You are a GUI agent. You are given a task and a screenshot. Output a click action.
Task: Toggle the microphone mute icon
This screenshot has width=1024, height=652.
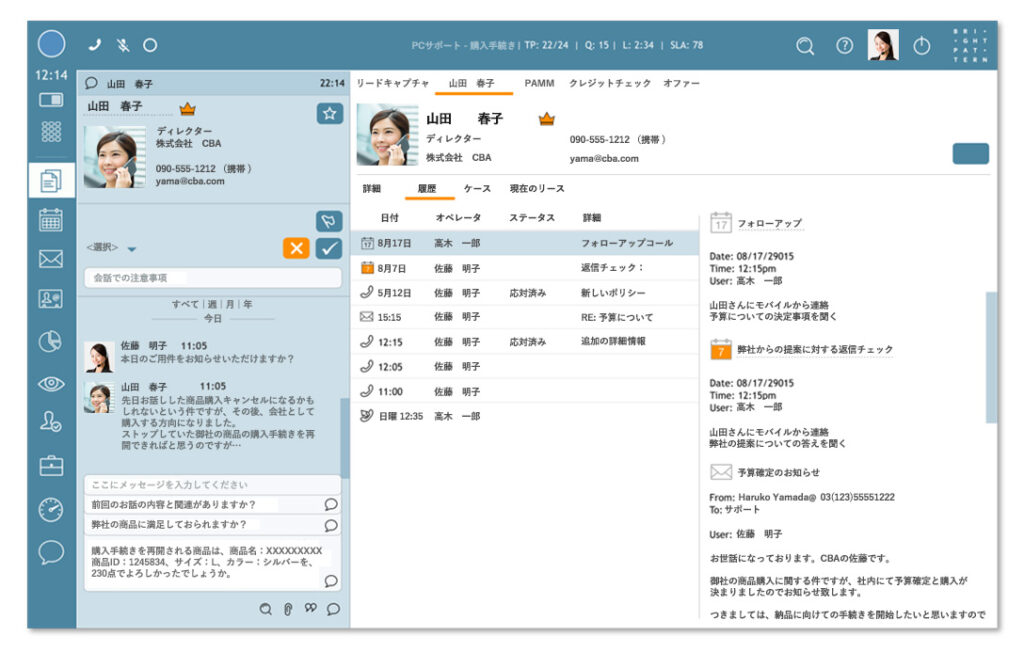123,45
